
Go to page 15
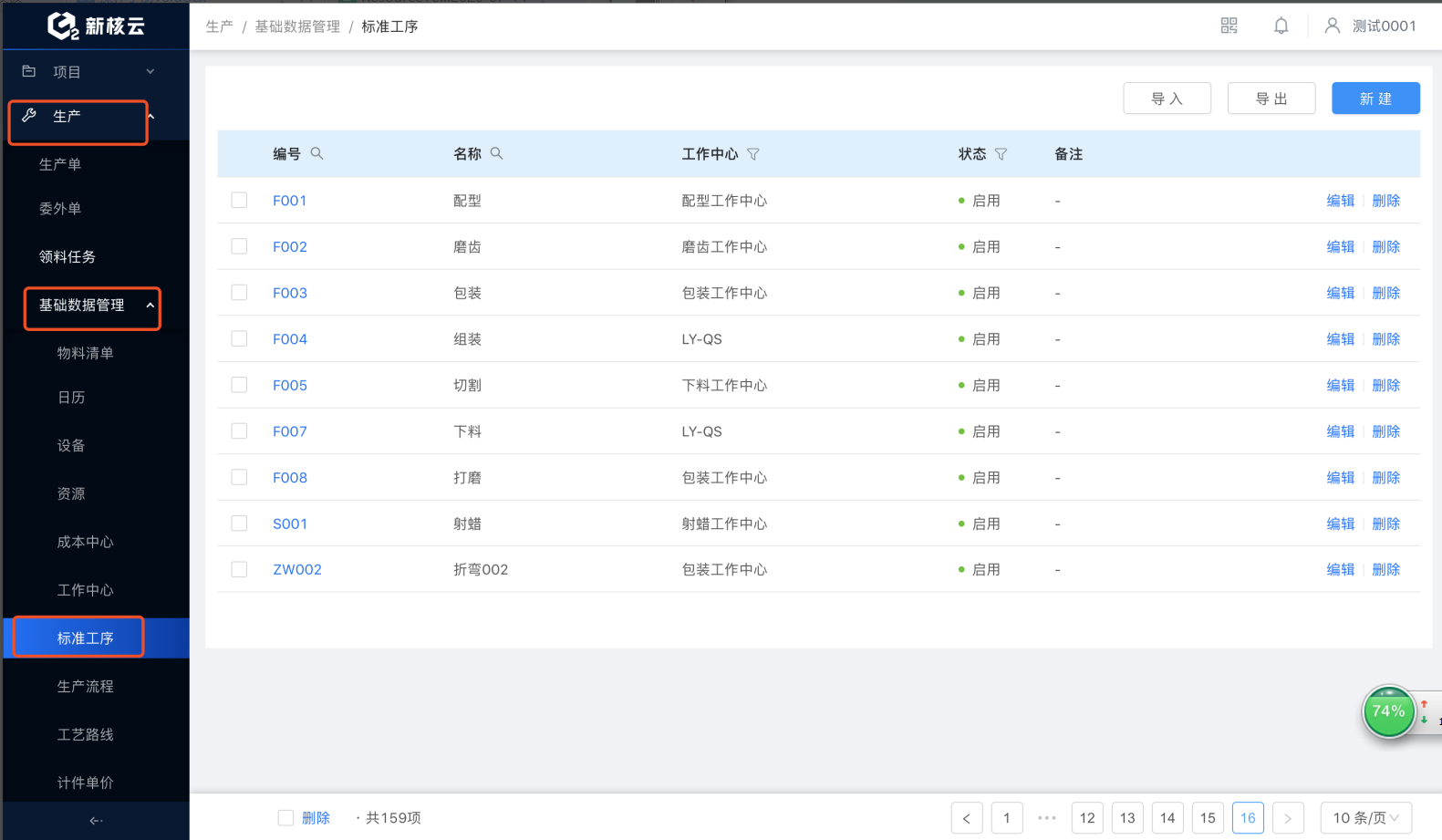(x=1208, y=818)
